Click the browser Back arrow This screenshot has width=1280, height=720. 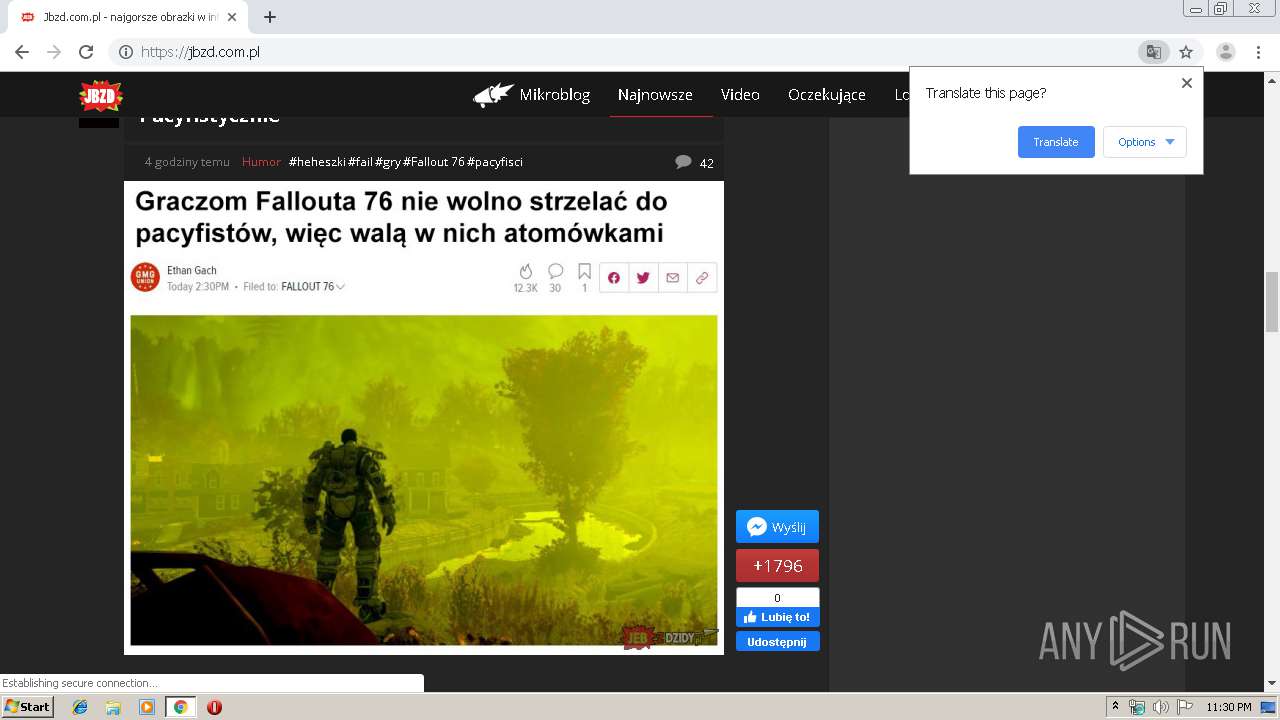click(x=22, y=52)
